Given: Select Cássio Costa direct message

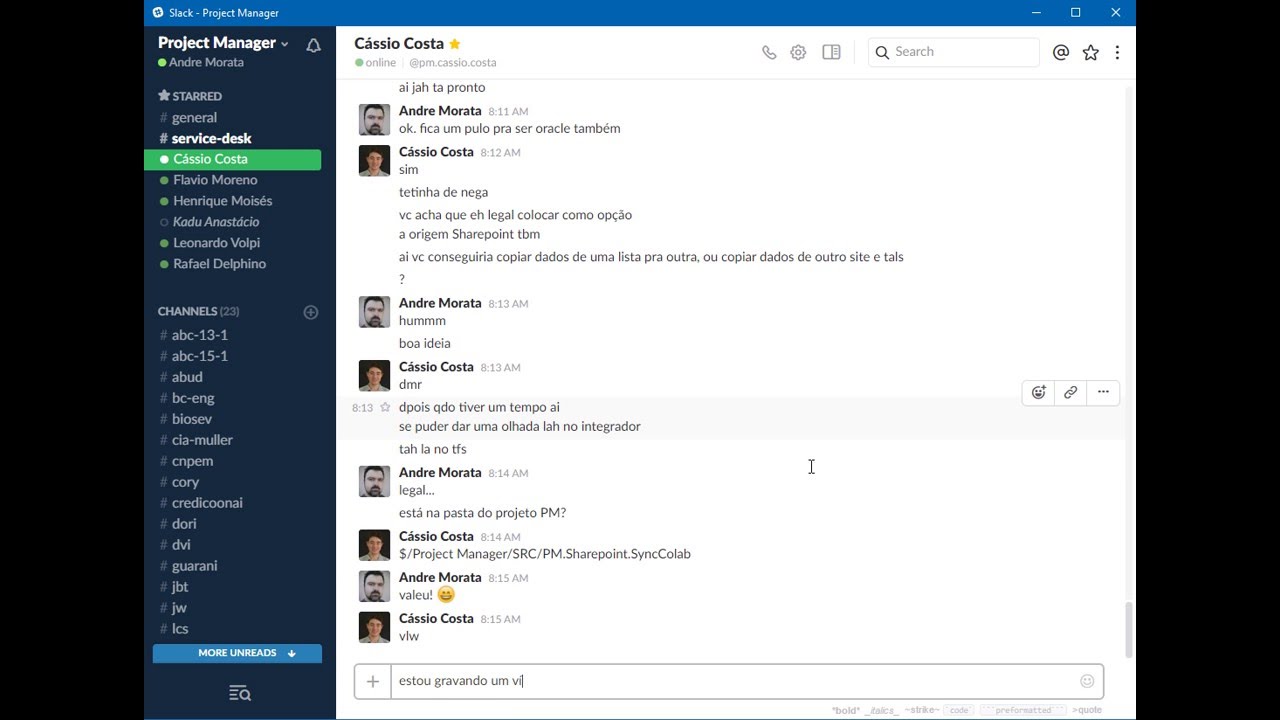Looking at the screenshot, I should point(233,159).
